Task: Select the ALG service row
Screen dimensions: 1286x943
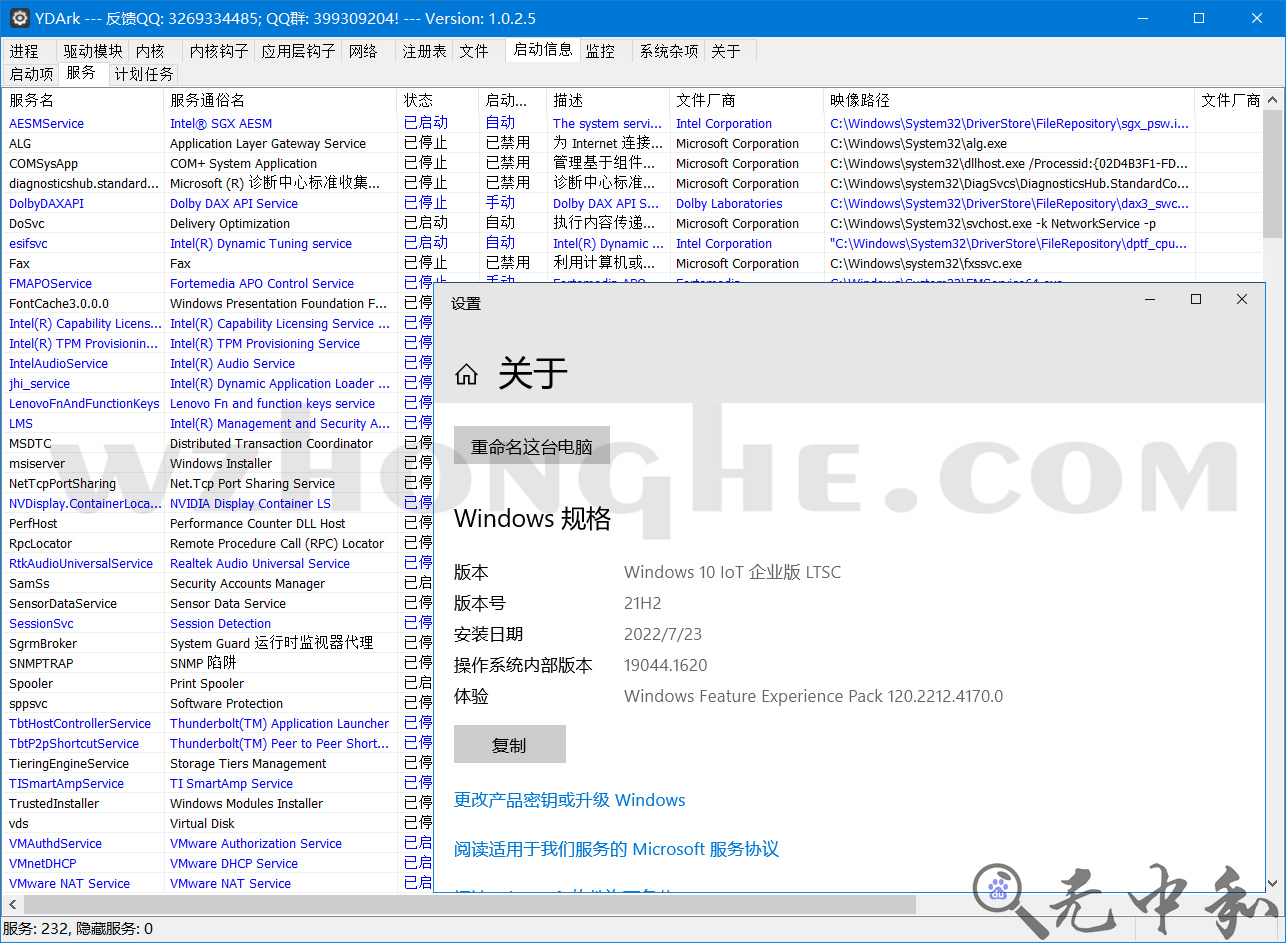Action: click(x=633, y=144)
